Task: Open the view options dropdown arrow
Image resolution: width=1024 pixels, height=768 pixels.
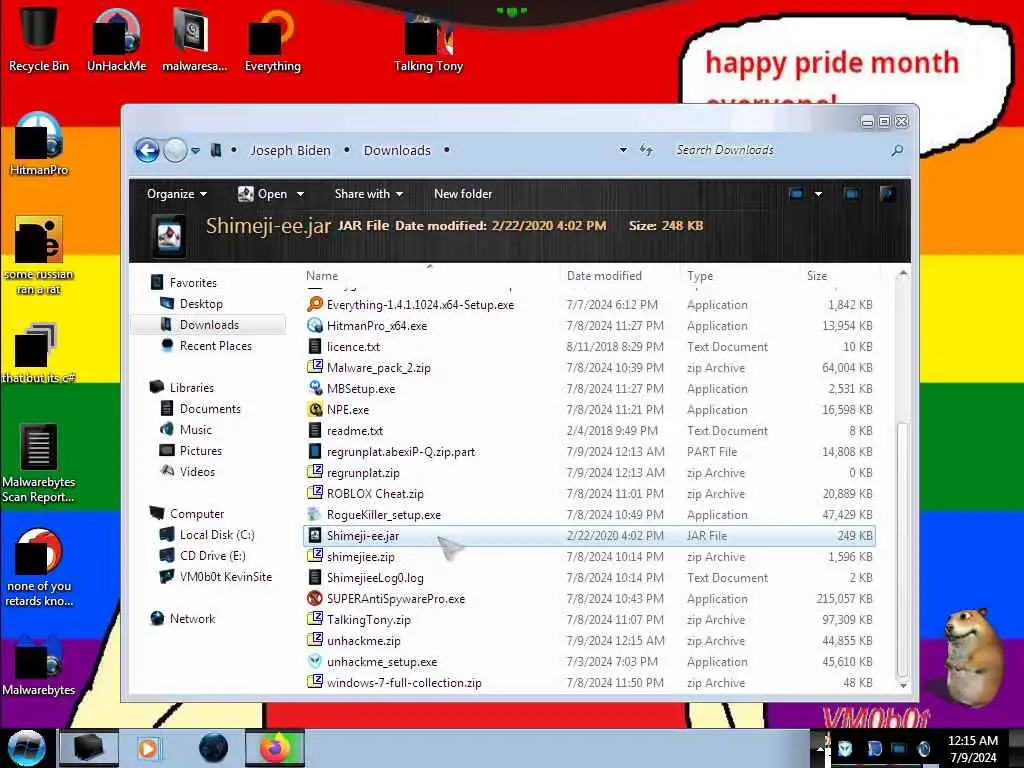Action: tap(818, 194)
